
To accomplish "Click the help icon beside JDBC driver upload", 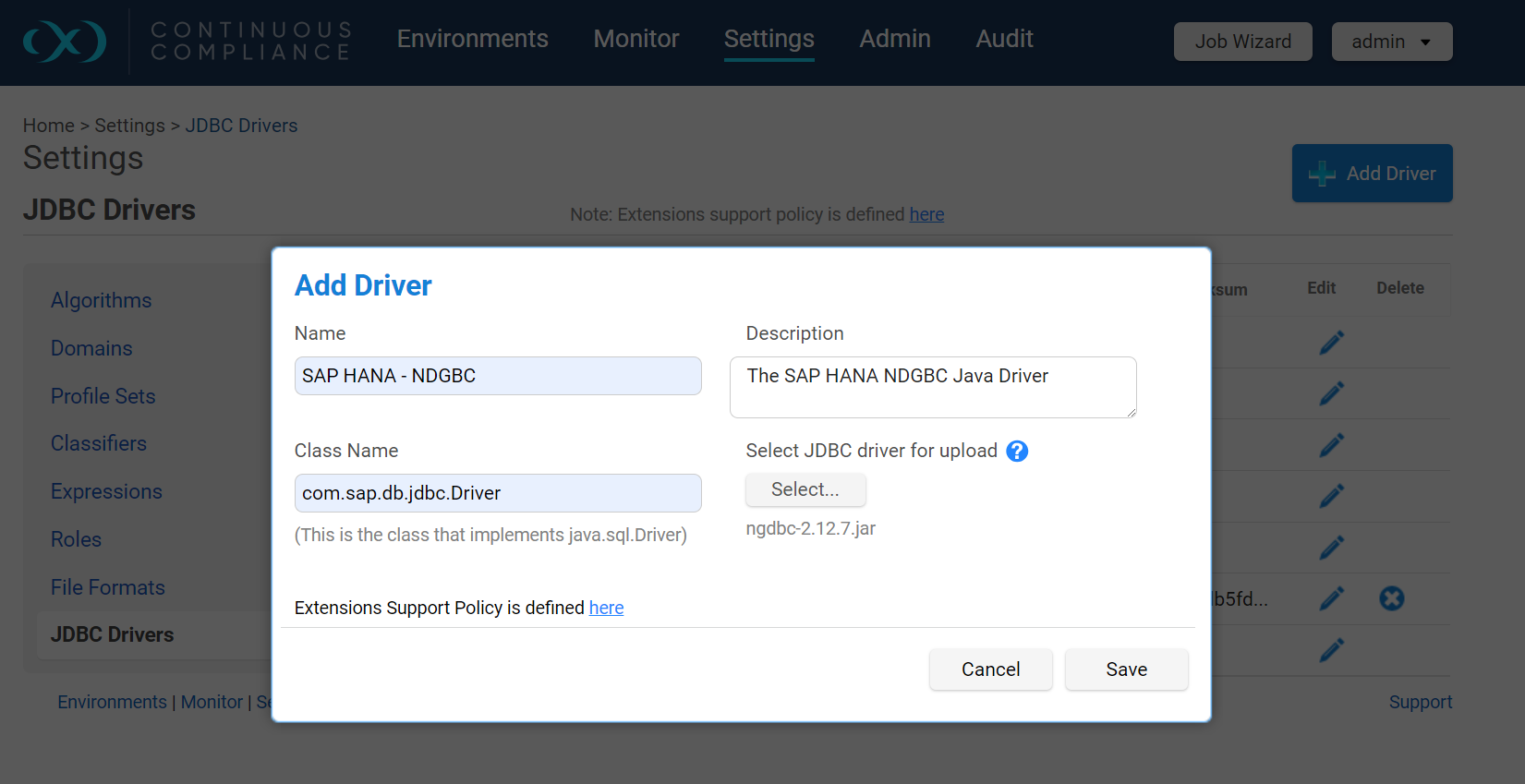I will 1017,451.
